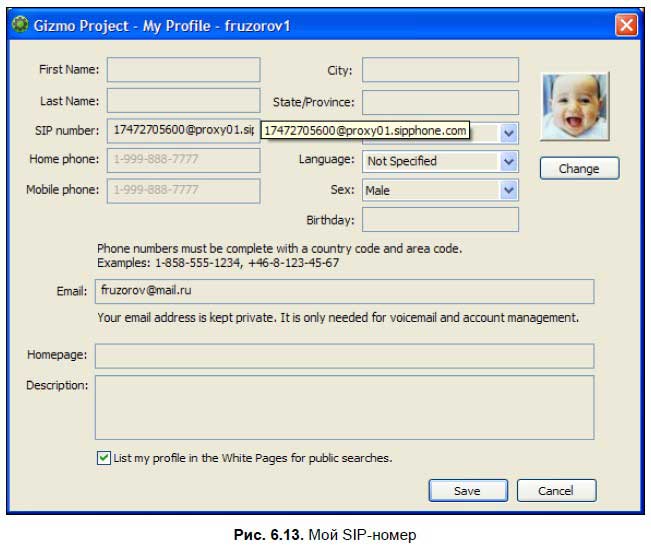Click the Gizmo Project title bar icon

[19, 25]
